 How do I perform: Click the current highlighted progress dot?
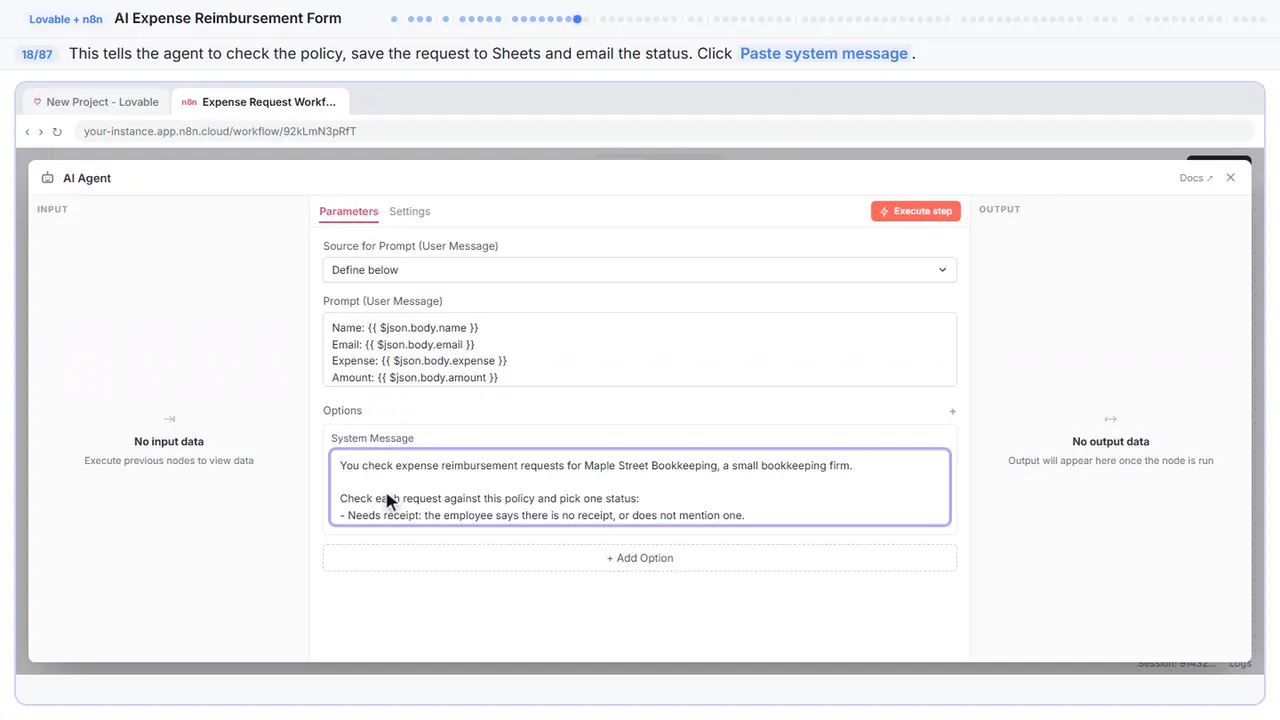577,19
